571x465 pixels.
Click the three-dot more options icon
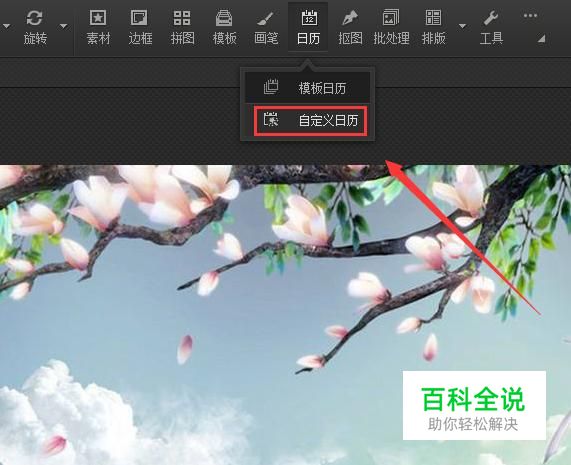(x=530, y=16)
